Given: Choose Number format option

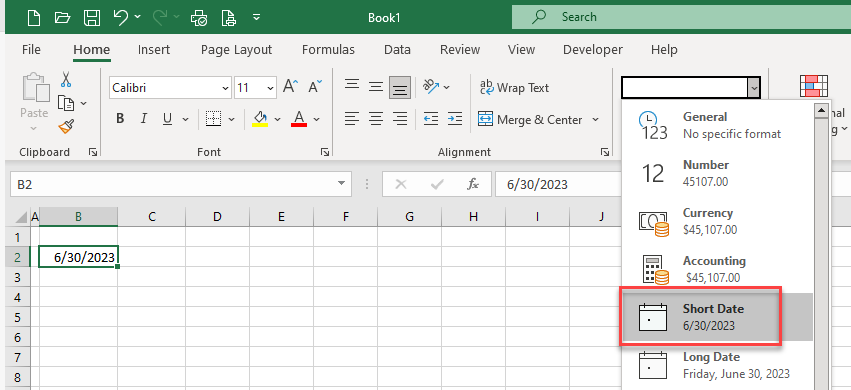Looking at the screenshot, I should coord(717,173).
